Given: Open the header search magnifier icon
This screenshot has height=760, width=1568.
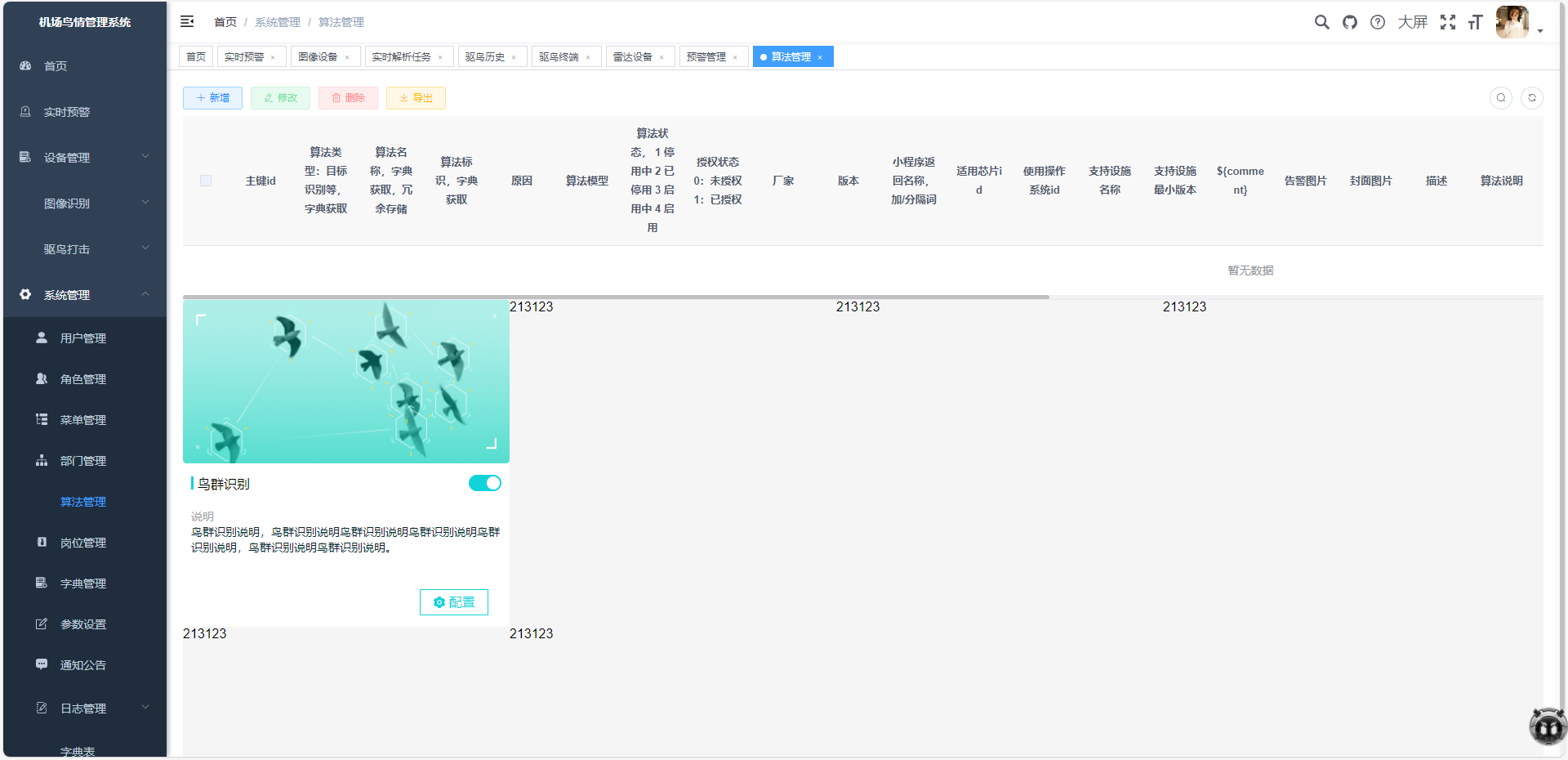Looking at the screenshot, I should pos(1321,22).
